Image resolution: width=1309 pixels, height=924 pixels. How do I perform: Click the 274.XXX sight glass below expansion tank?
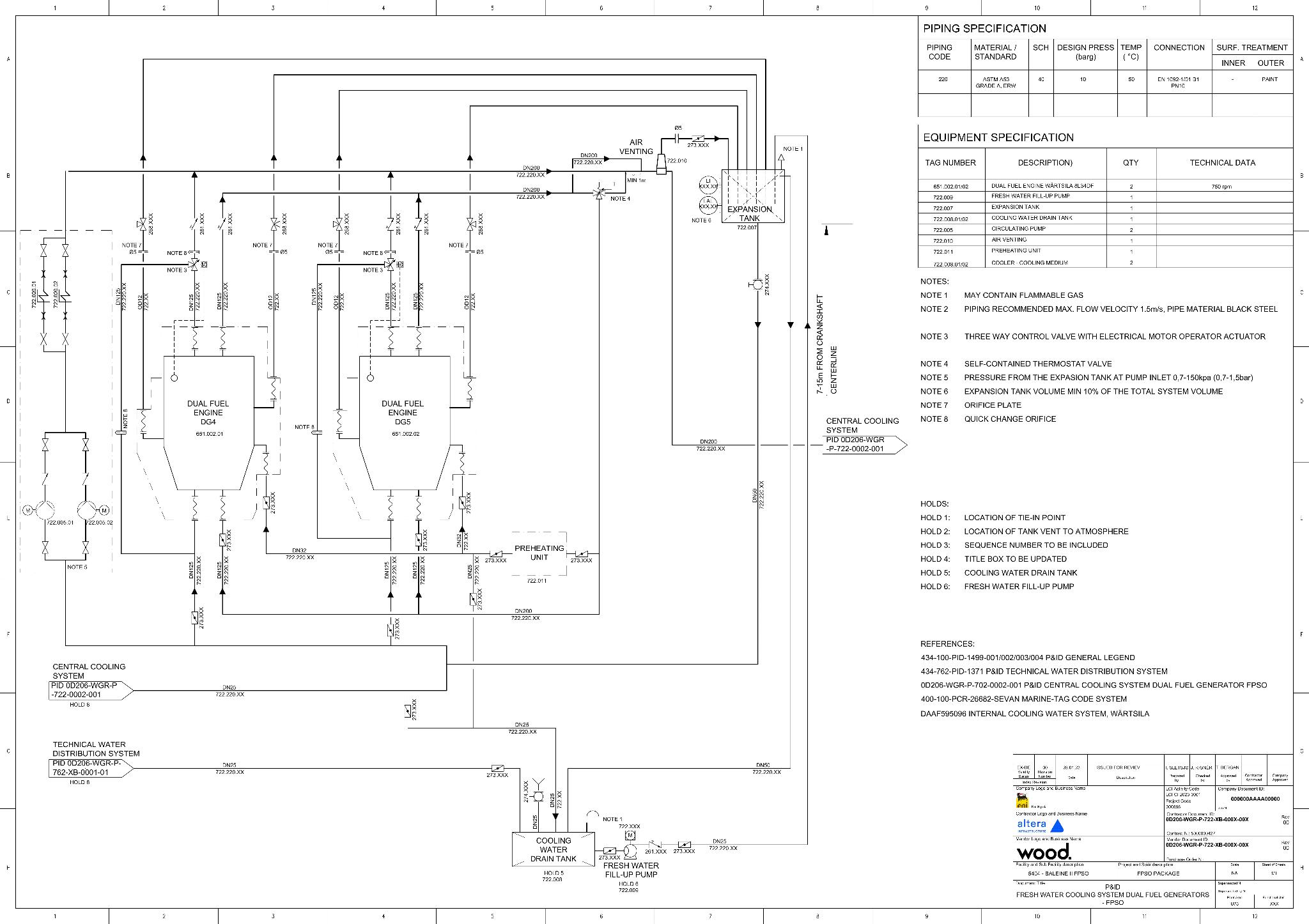757,284
